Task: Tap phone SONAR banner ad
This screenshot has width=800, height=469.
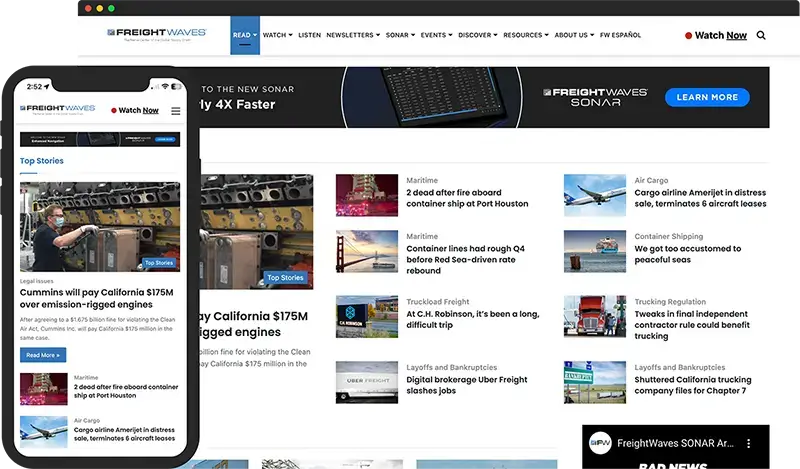Action: [100, 139]
